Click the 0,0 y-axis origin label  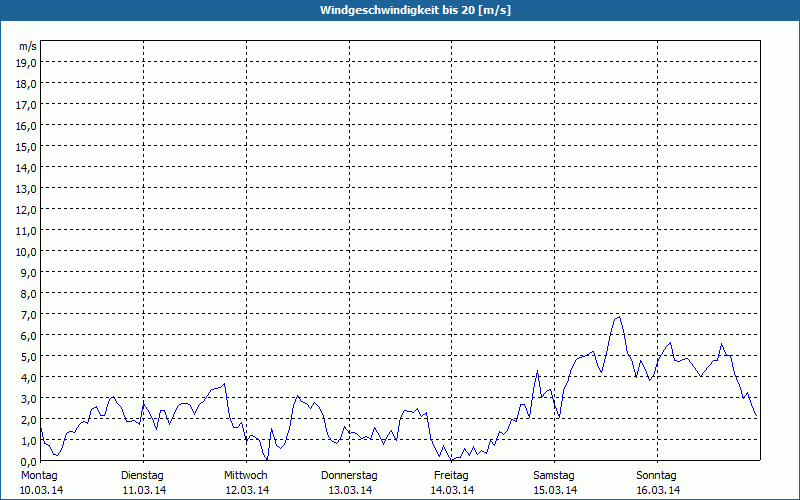[27, 461]
